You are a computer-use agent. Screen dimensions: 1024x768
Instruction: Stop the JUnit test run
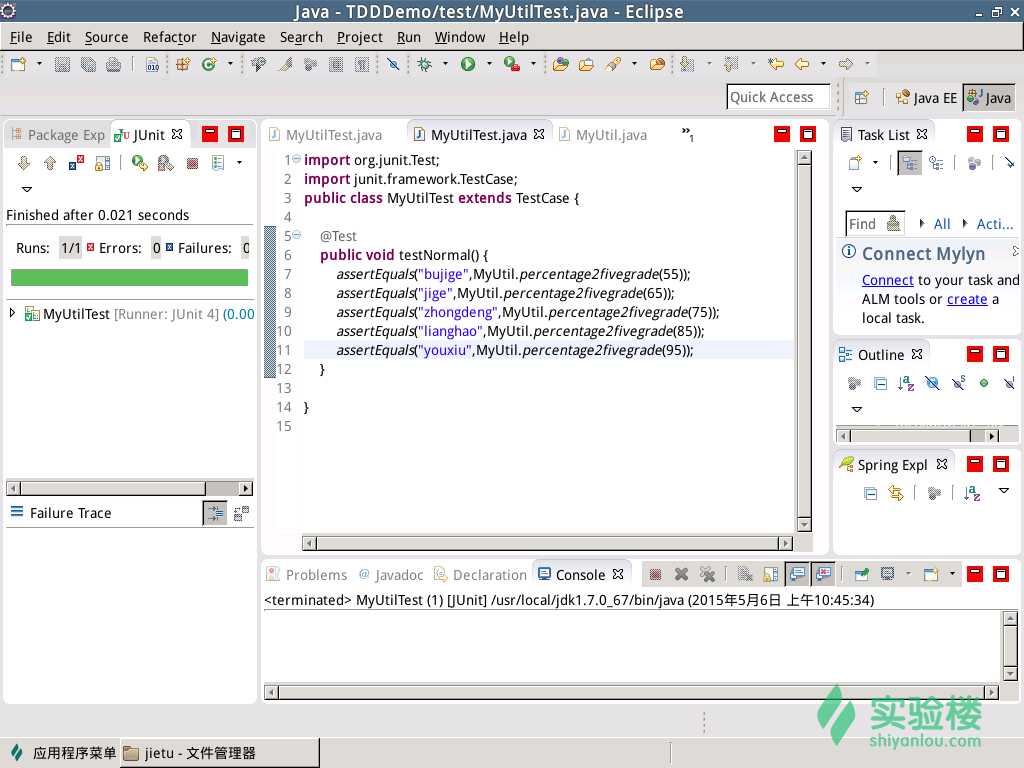pyautogui.click(x=192, y=163)
